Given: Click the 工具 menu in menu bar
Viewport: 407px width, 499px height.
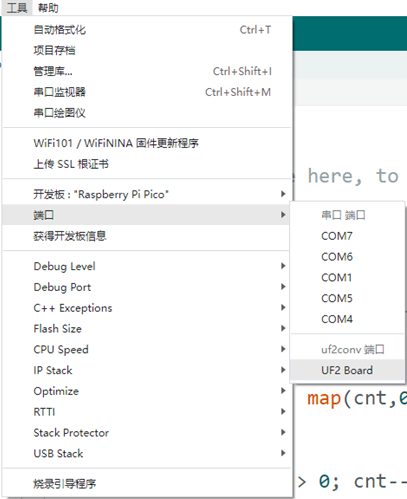Looking at the screenshot, I should pyautogui.click(x=17, y=8).
